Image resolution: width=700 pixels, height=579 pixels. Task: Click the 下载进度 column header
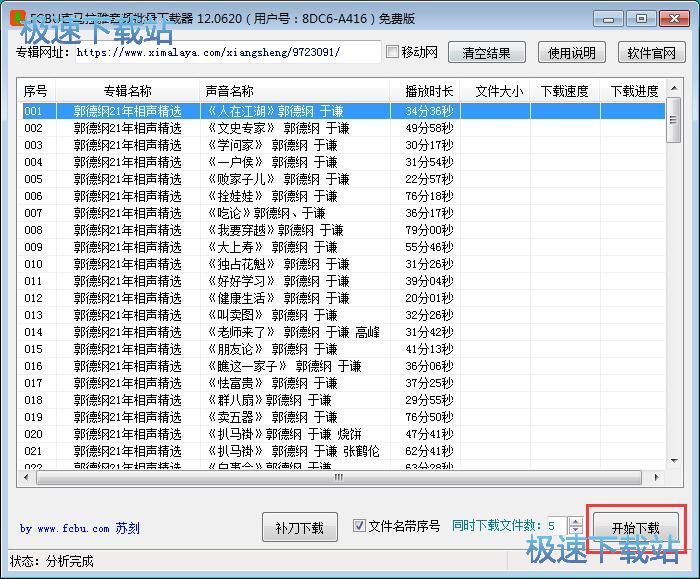(x=634, y=91)
